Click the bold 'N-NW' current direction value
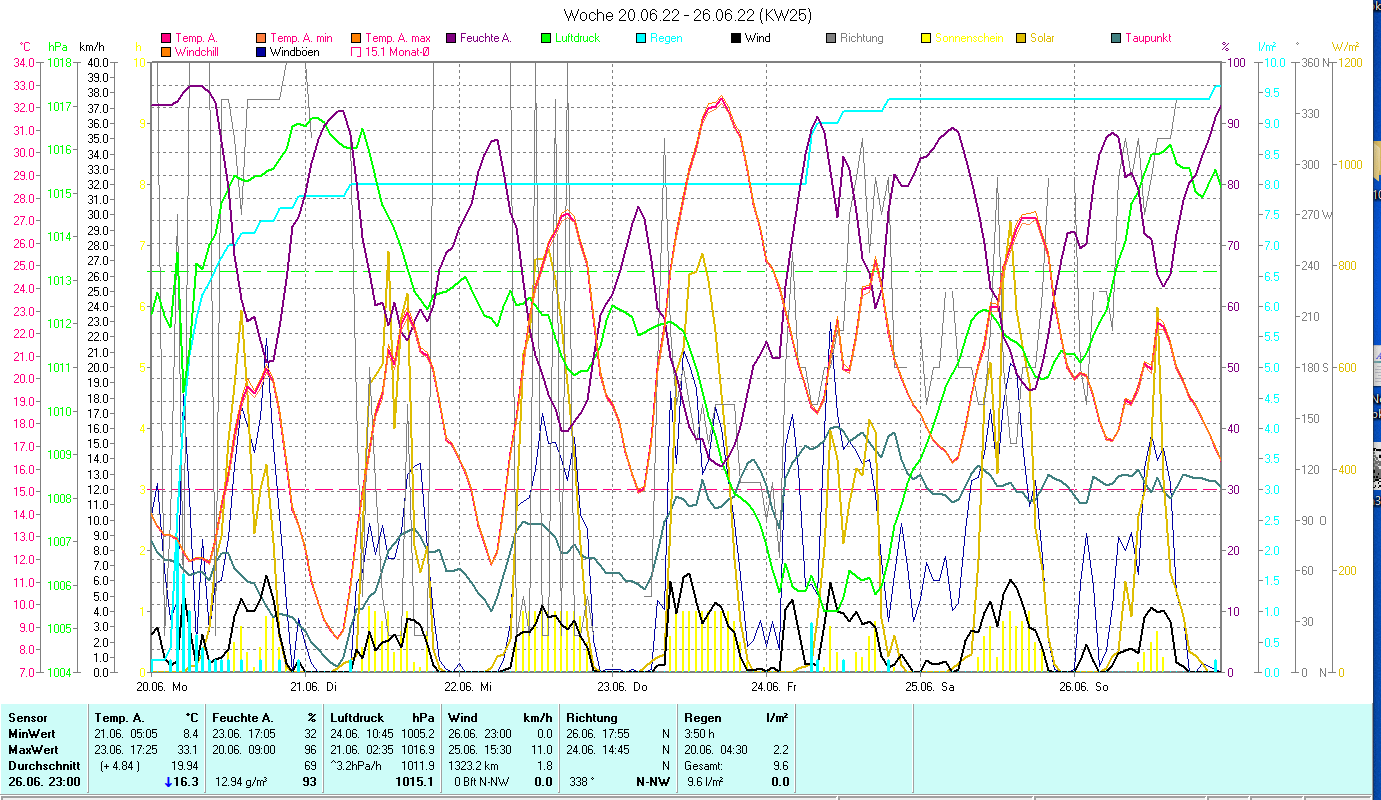Screen dimensions: 1381x800 tap(651, 782)
